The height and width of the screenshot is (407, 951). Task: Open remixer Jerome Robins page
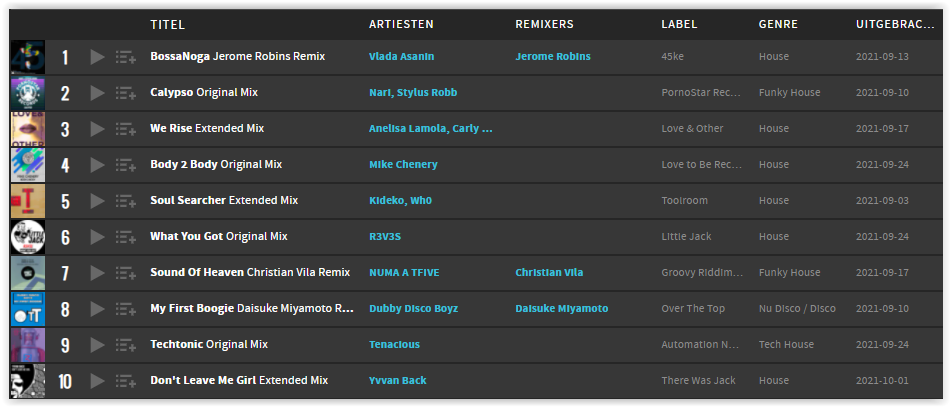point(553,56)
